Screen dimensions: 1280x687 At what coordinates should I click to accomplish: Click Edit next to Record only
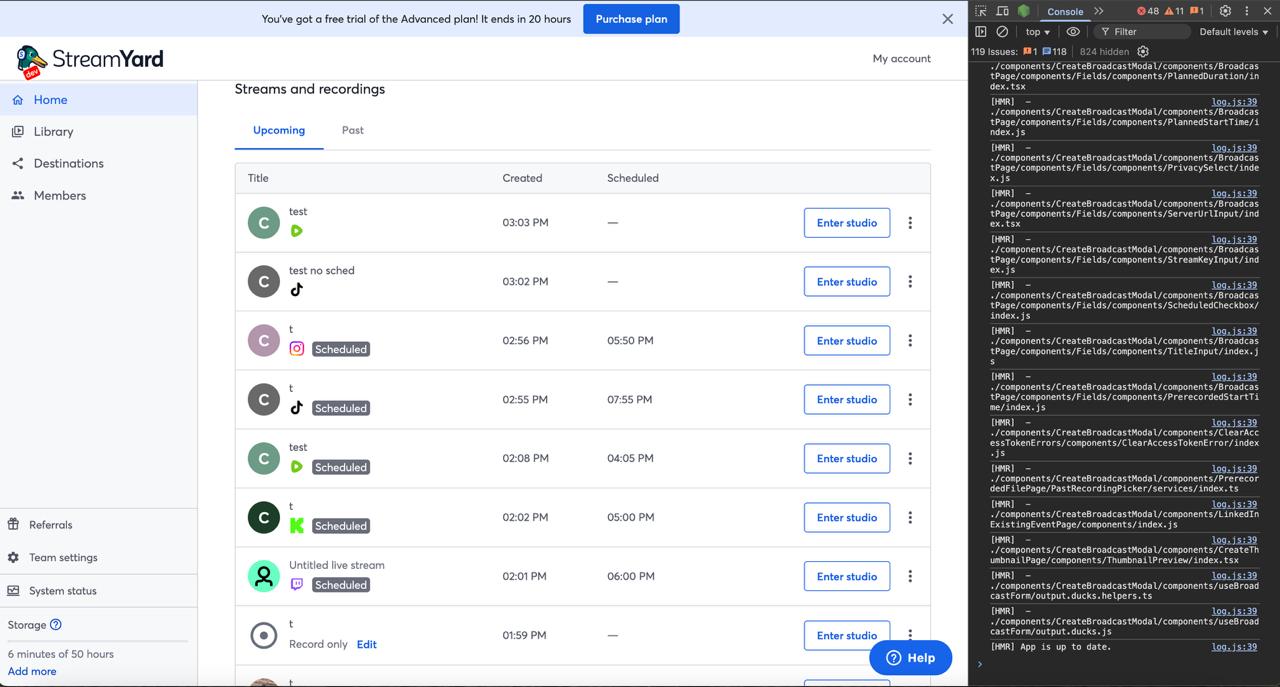[x=367, y=645]
